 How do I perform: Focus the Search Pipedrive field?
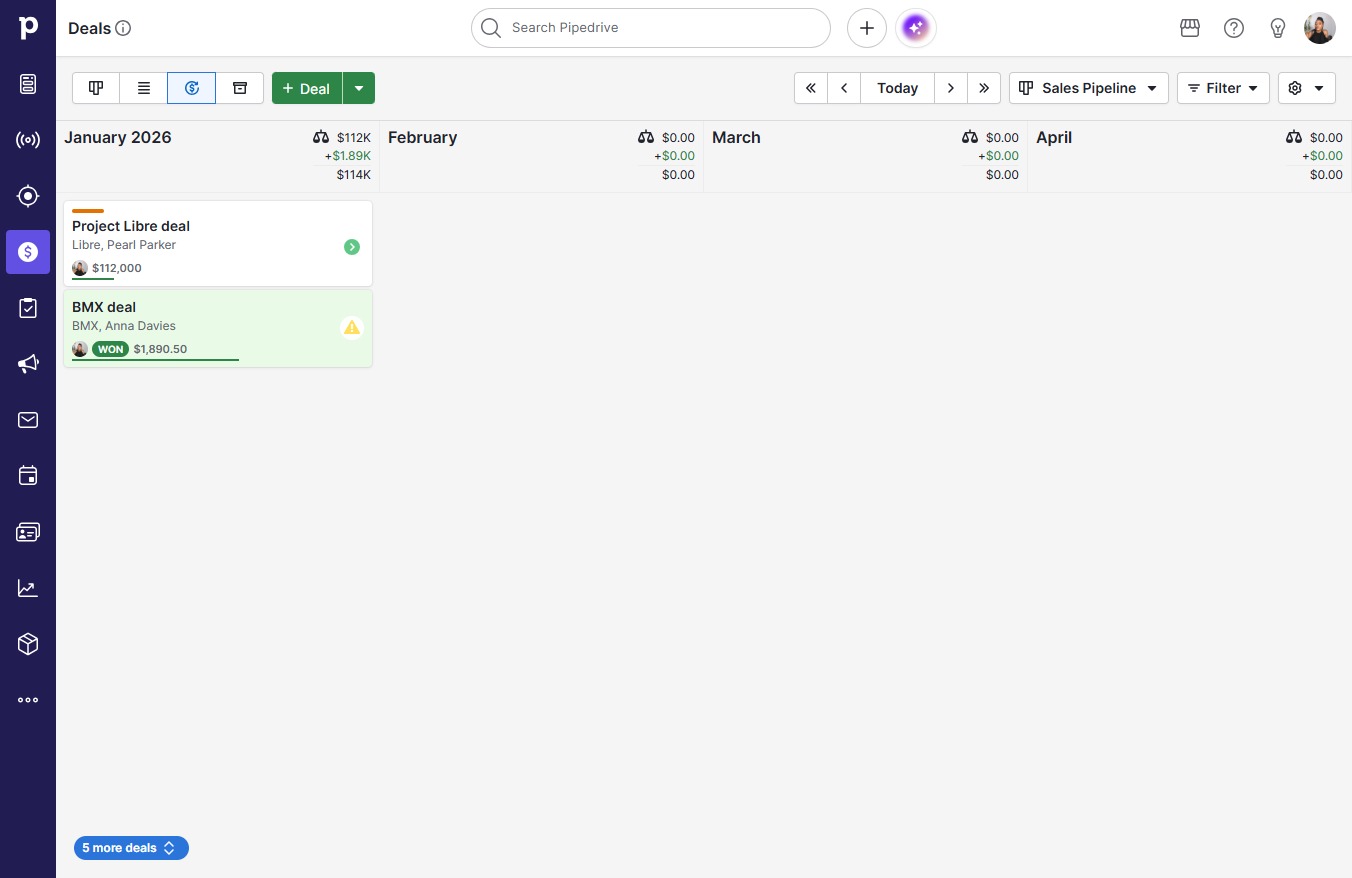(x=651, y=28)
